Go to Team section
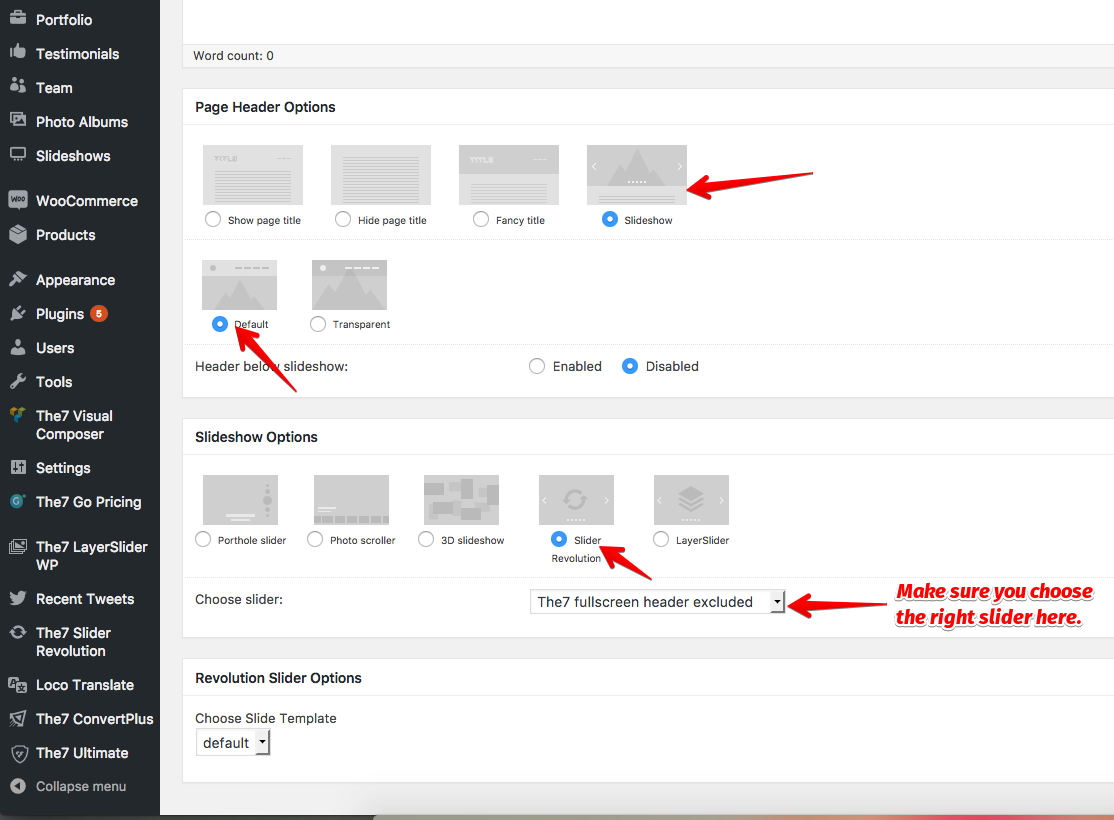This screenshot has width=1114, height=820. (x=54, y=88)
